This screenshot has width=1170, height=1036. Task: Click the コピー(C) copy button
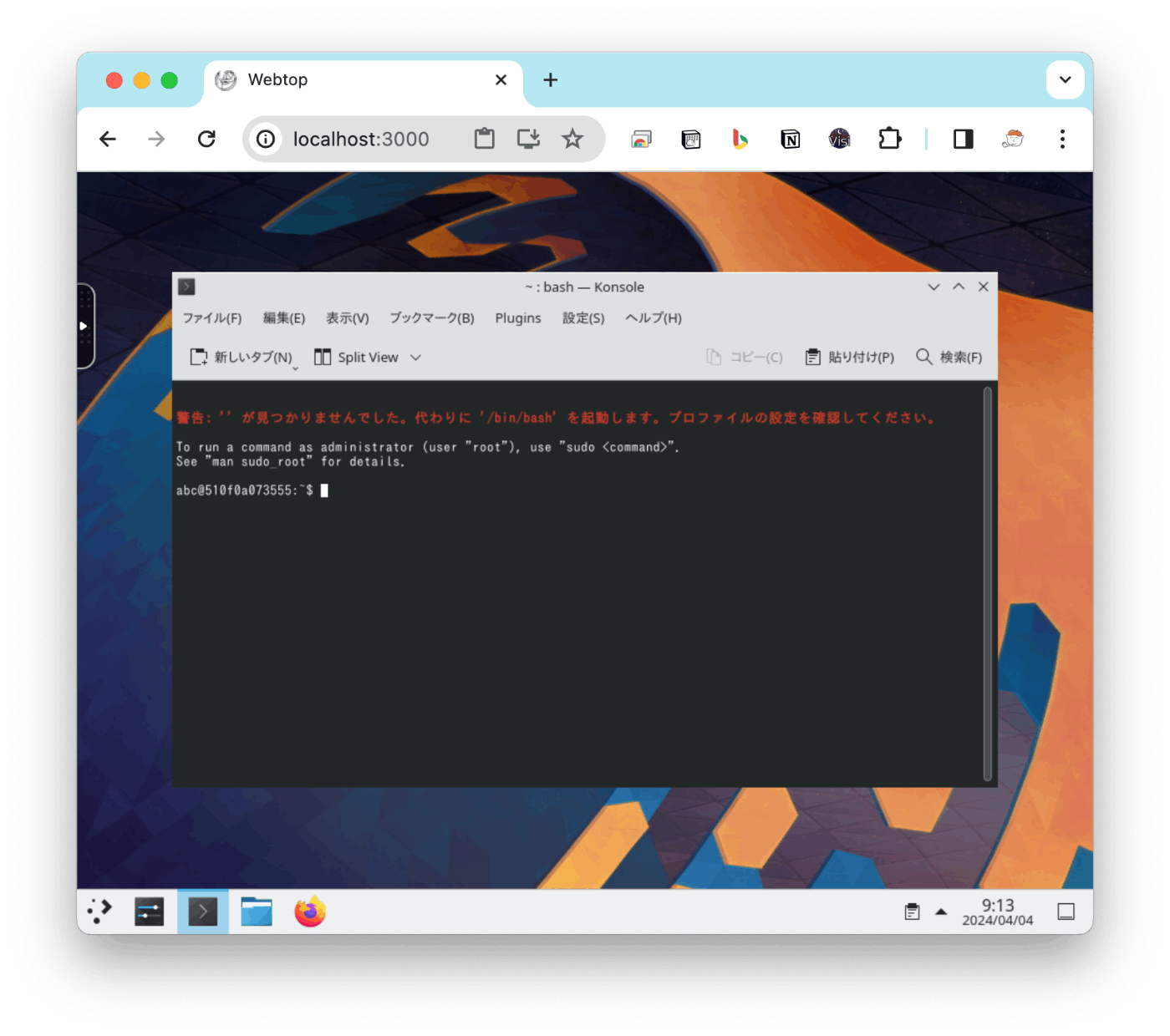(745, 358)
